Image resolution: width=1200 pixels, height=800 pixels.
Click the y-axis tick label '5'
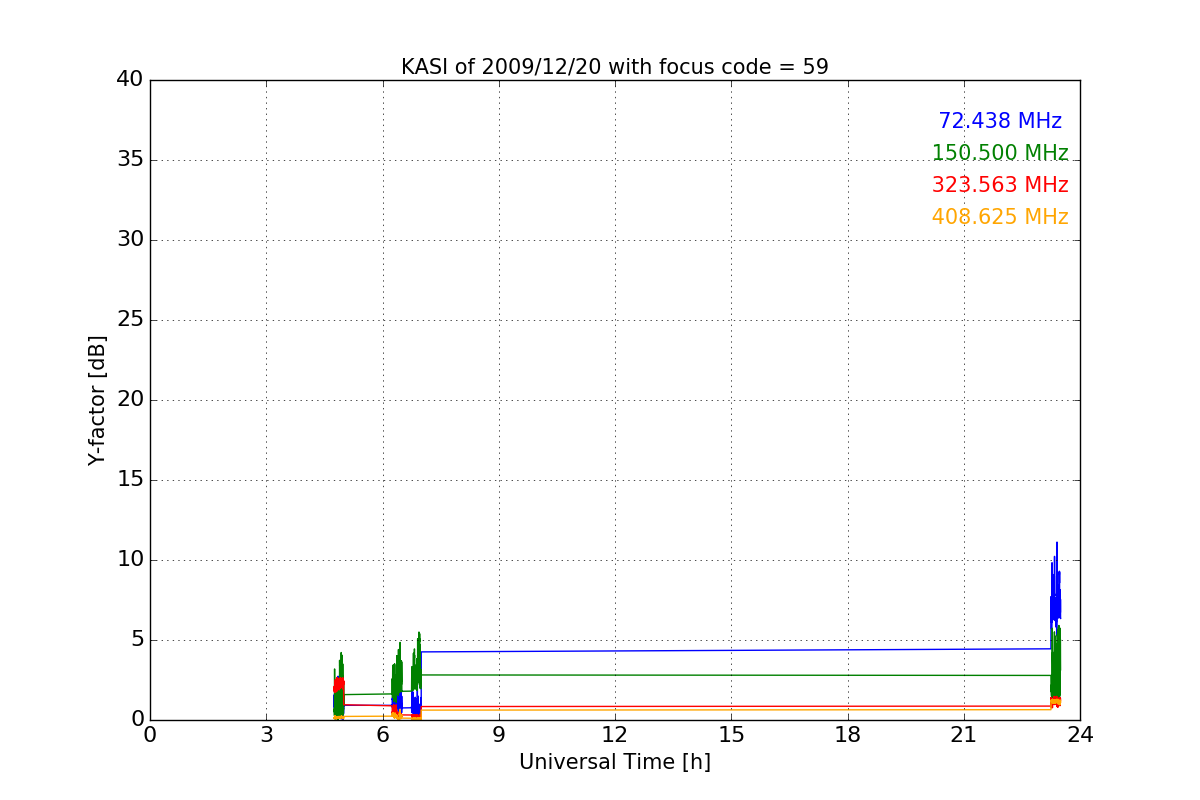(136, 640)
